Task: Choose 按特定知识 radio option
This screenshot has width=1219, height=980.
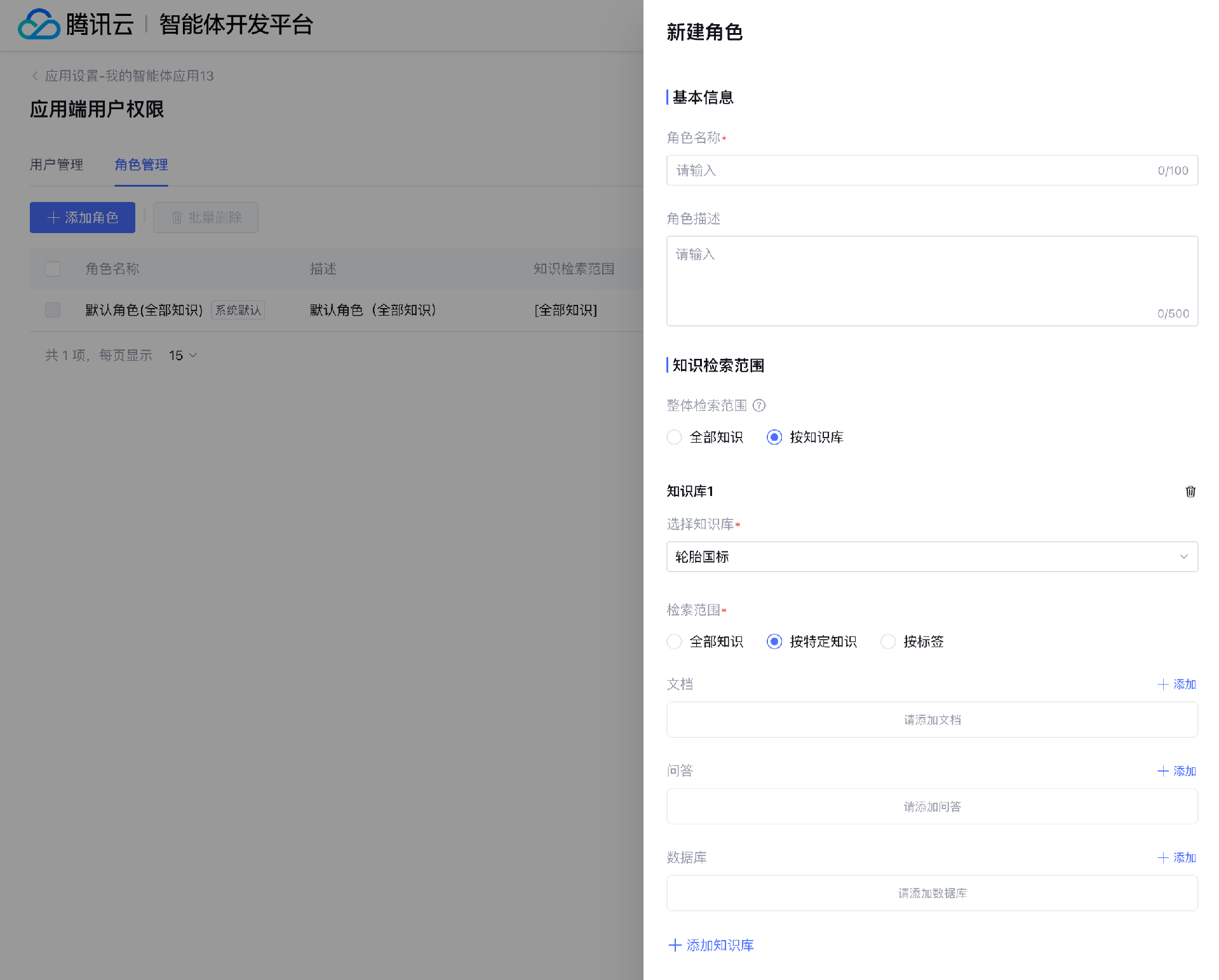Action: tap(774, 642)
